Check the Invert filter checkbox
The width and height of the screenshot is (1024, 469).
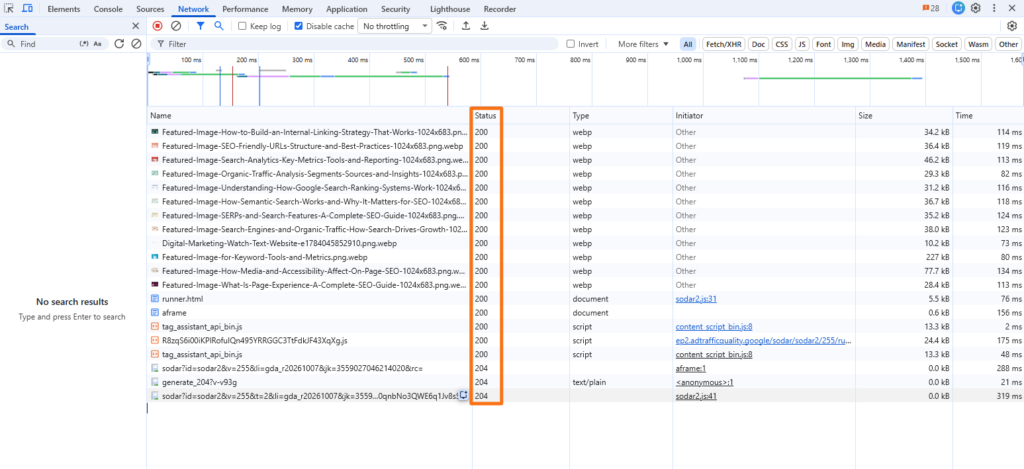(571, 44)
